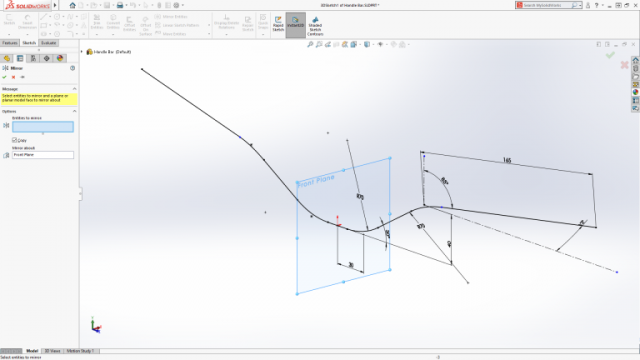Click the Offset On Surface button
Screen dimensions: 640x360
point(146,26)
